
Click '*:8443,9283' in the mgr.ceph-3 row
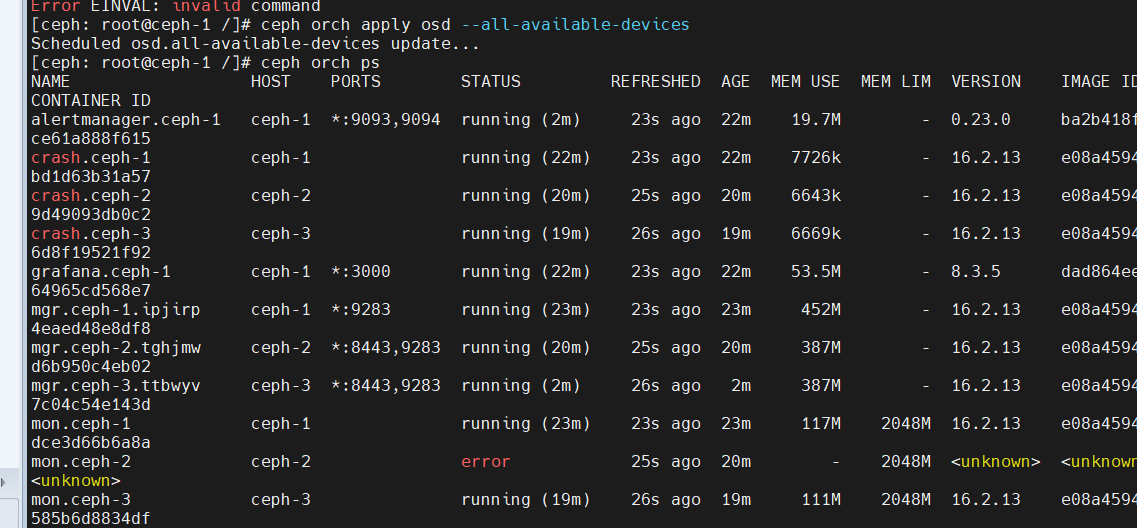(386, 386)
